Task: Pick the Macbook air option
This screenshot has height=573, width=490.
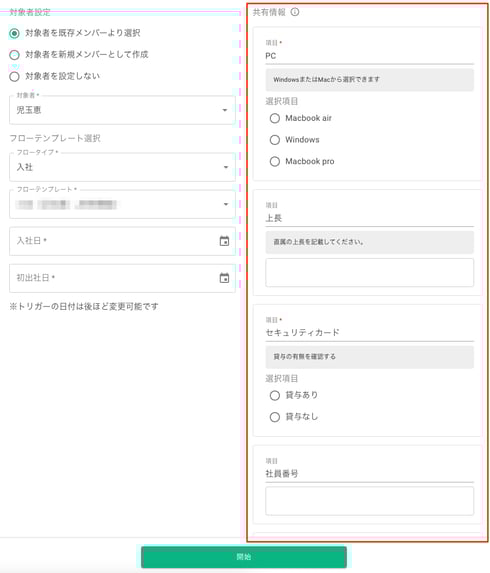Action: pos(274,118)
